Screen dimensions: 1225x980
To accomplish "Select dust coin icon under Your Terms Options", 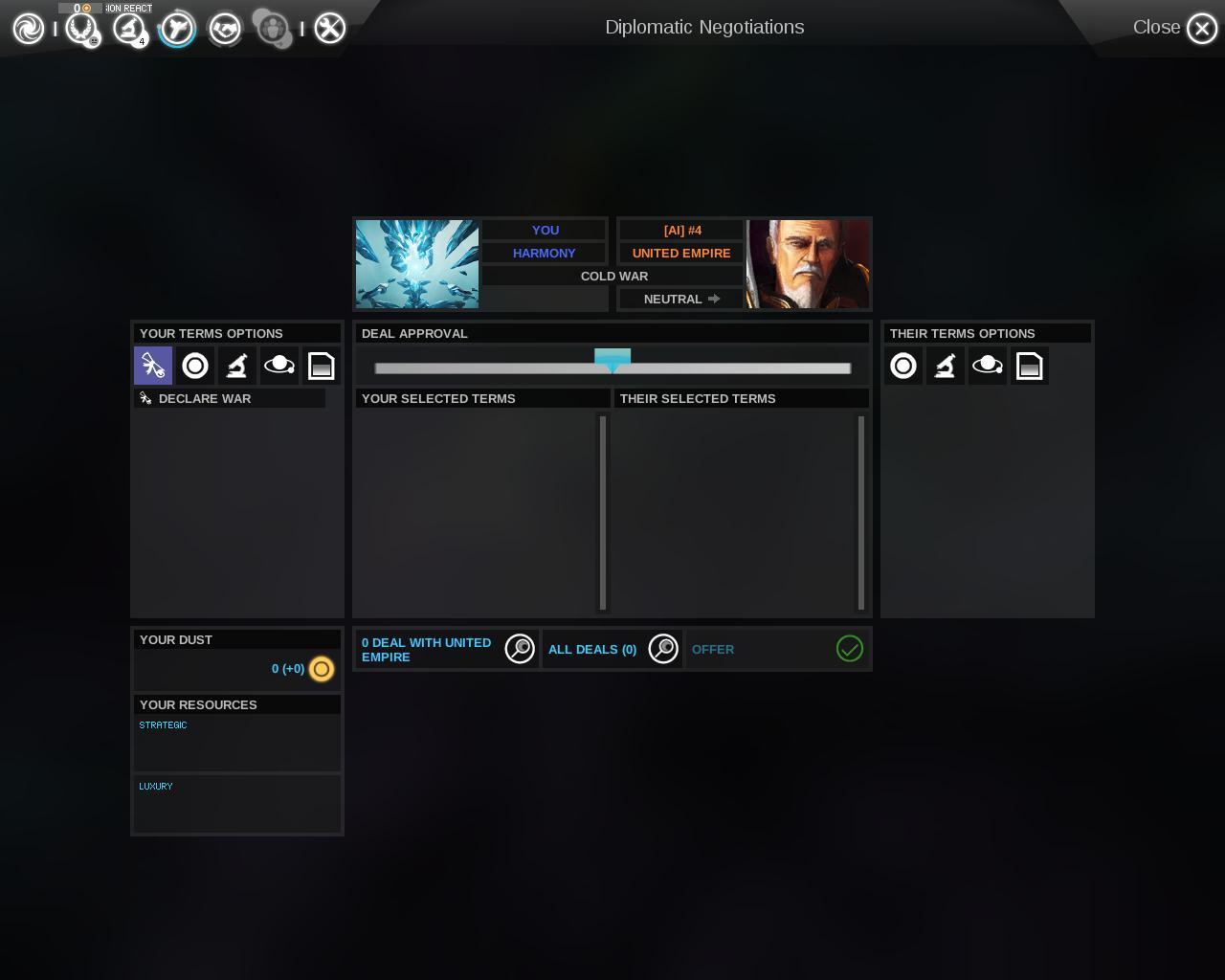I will pos(195,366).
